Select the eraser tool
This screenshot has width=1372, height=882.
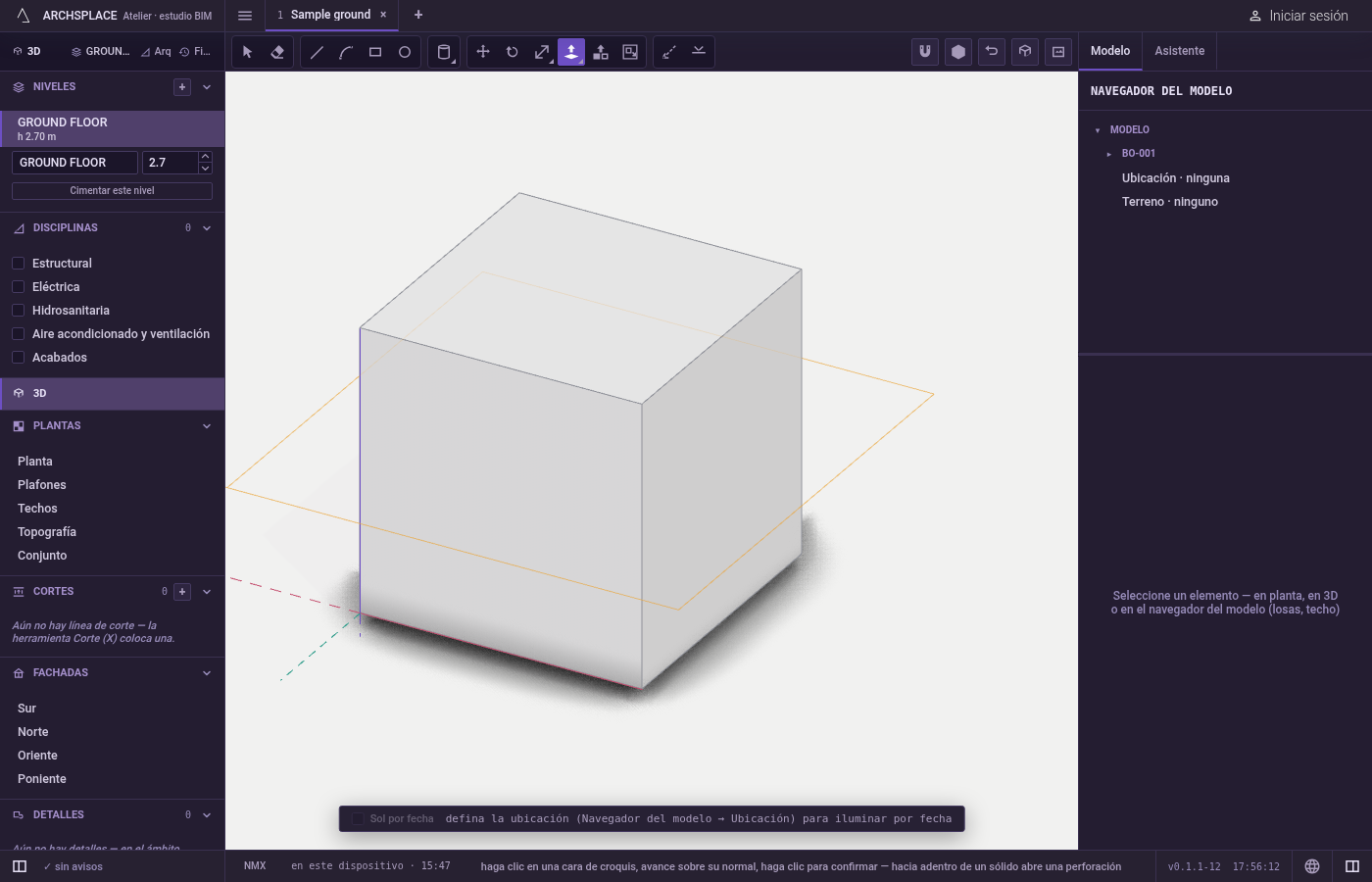[277, 52]
